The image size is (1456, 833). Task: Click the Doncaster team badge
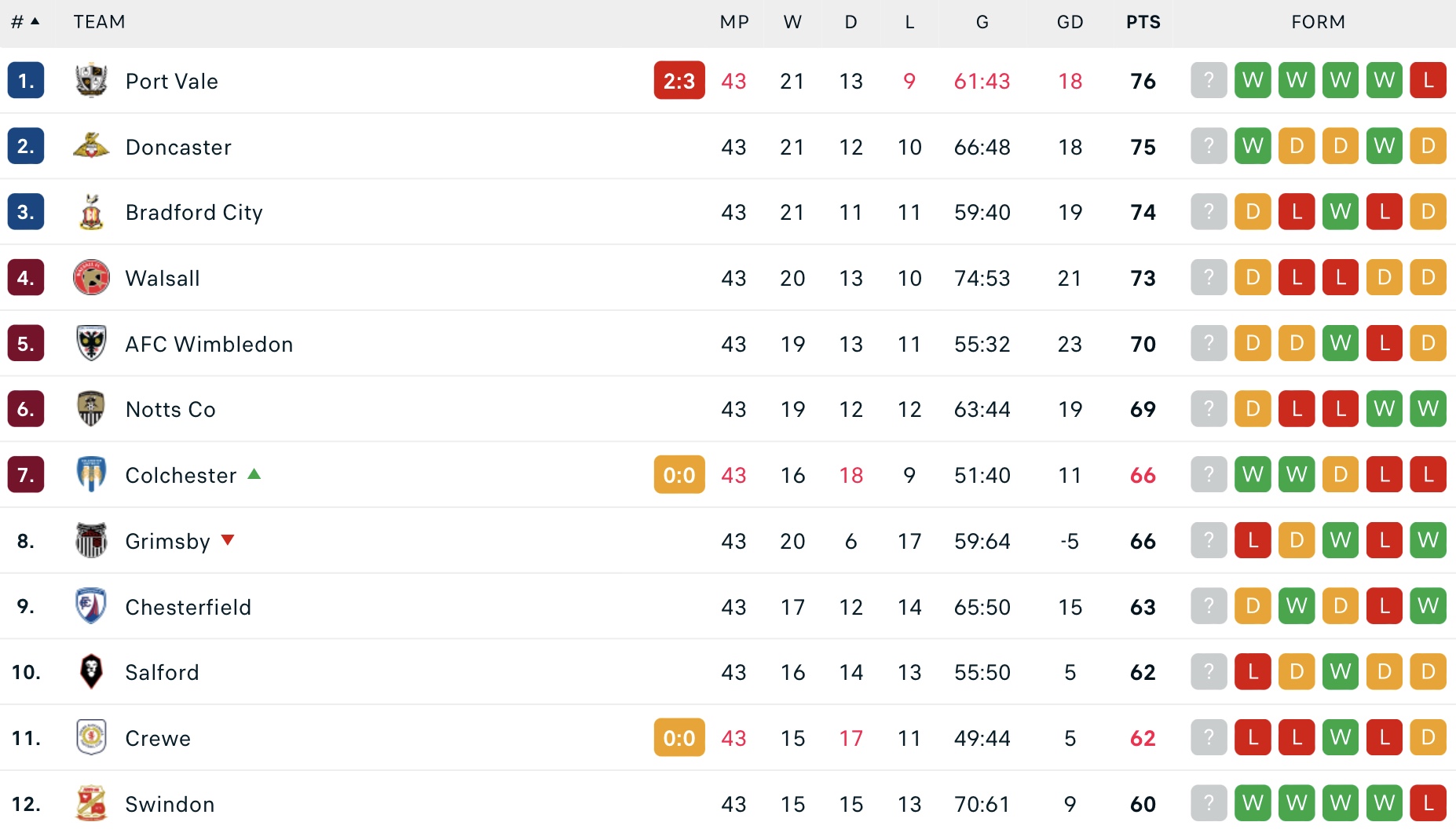tap(91, 146)
